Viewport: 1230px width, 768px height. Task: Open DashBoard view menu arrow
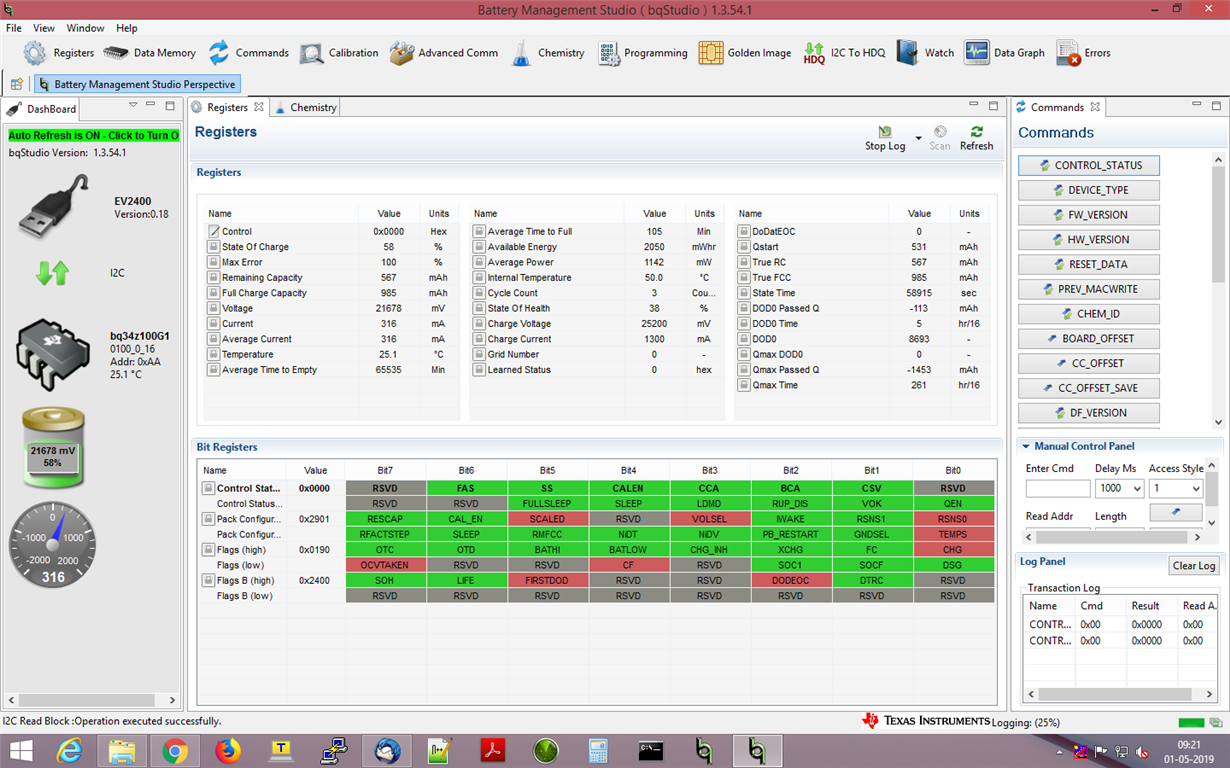pos(133,105)
